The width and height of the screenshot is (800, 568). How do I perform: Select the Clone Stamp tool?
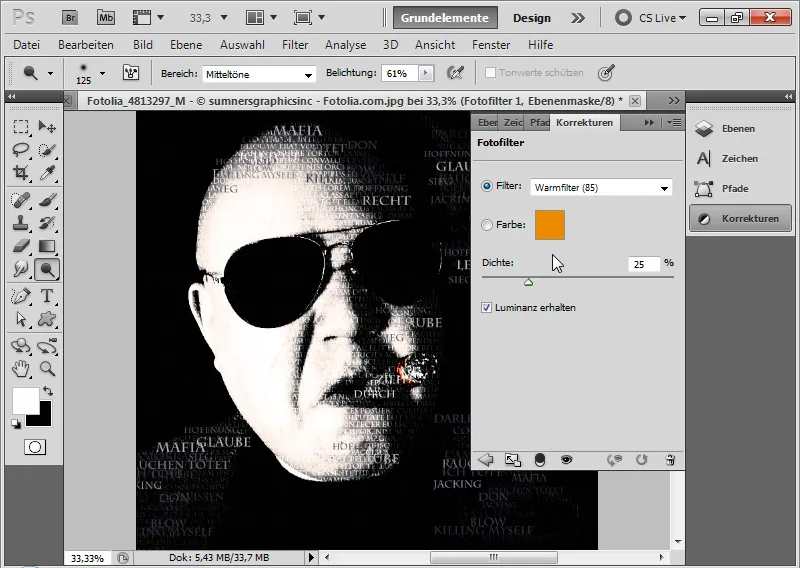pyautogui.click(x=21, y=223)
